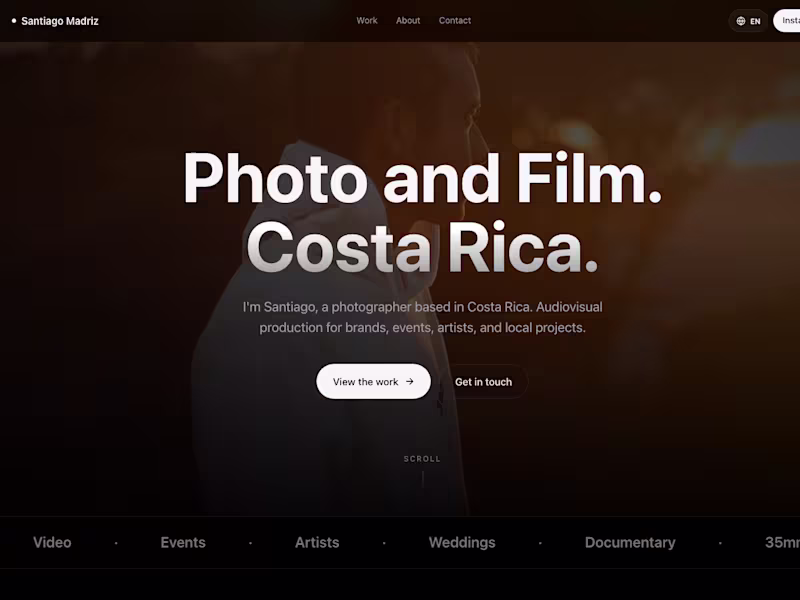Click the partially visible Instagram button
This screenshot has height=600, width=800.
click(x=787, y=21)
